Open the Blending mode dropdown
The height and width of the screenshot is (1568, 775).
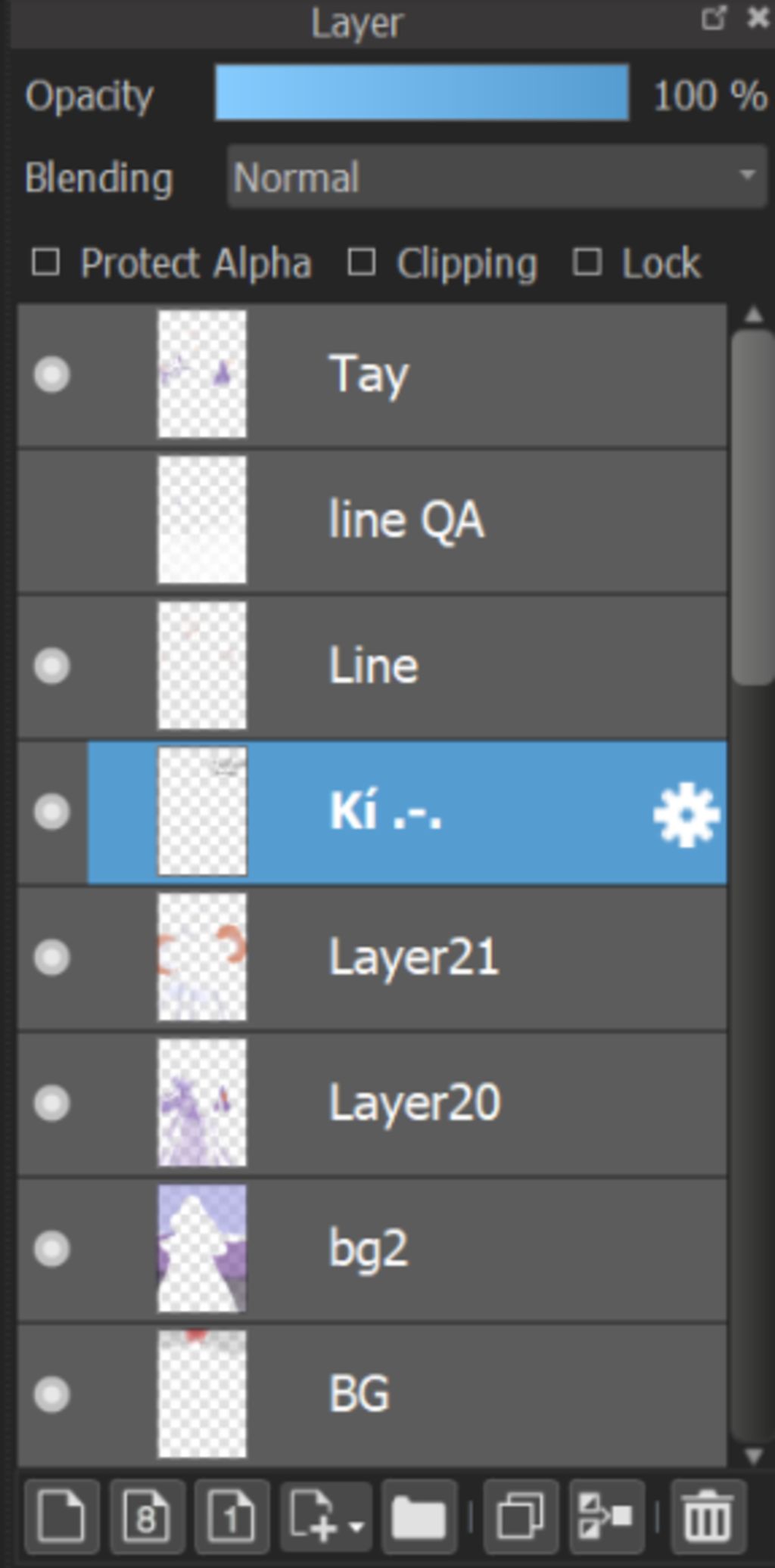(x=496, y=178)
